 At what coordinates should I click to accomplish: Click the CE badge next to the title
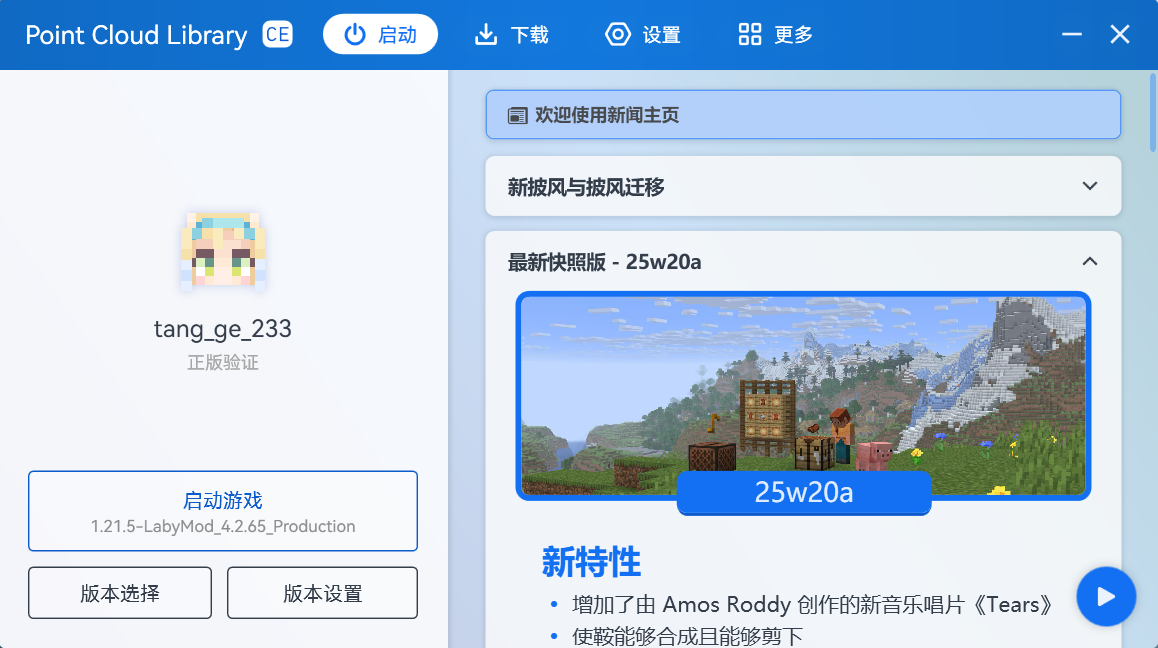click(x=277, y=35)
